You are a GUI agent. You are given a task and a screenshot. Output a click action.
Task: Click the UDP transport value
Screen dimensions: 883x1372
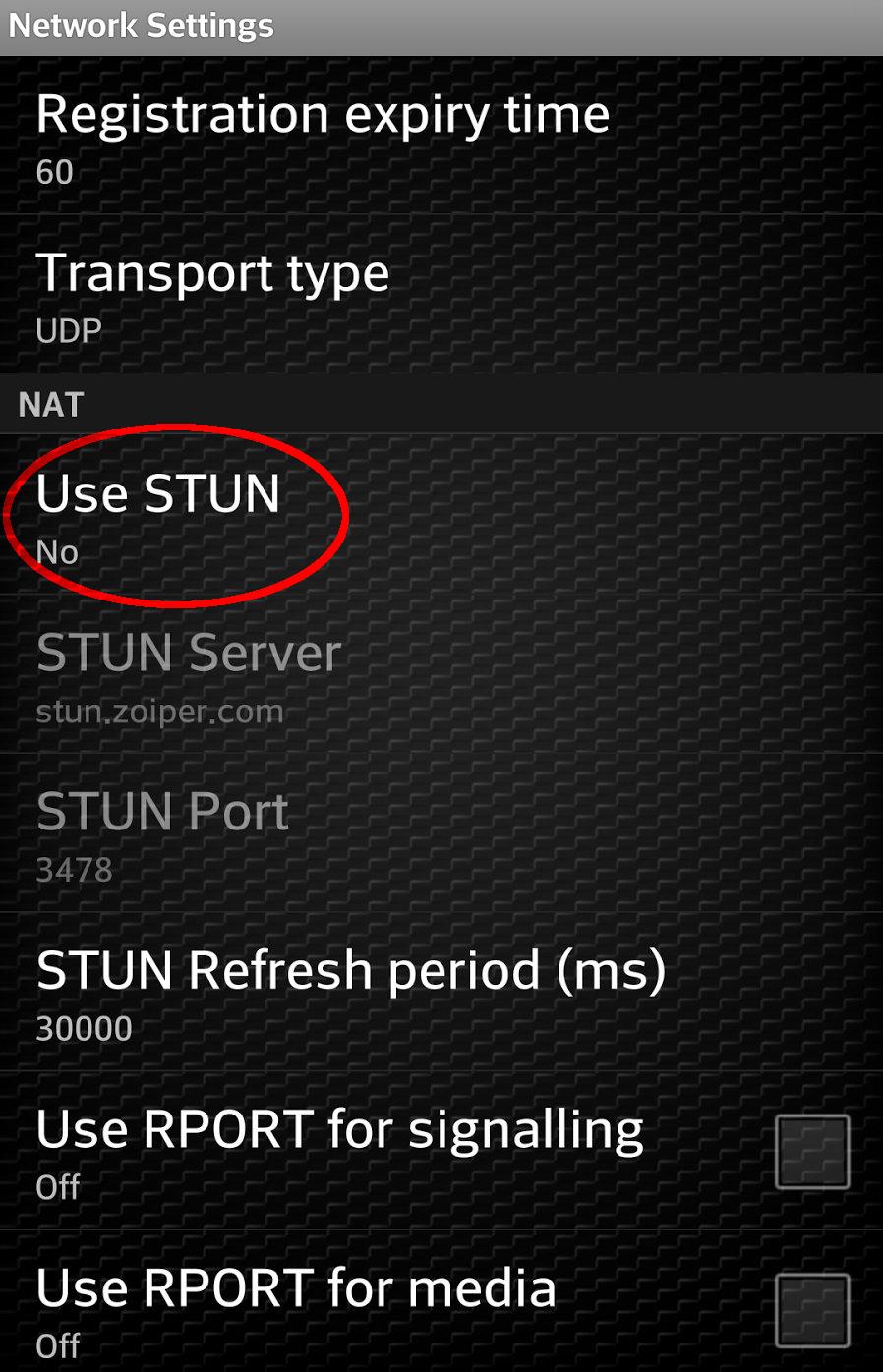[x=69, y=331]
